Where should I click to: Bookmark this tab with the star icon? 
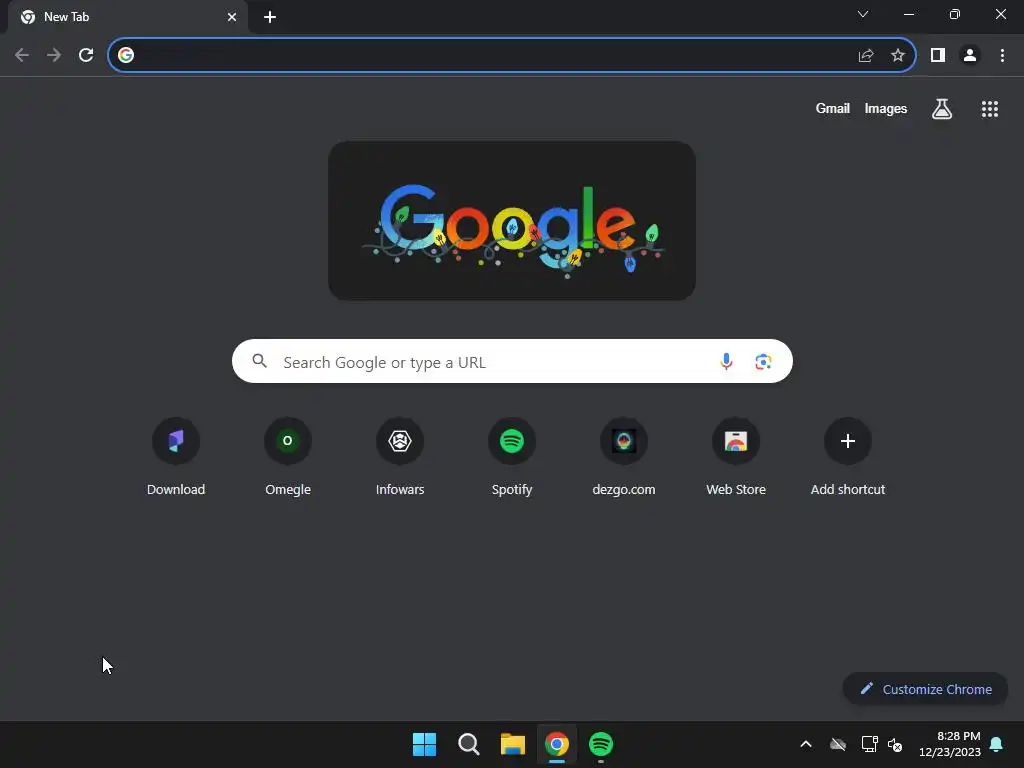898,56
